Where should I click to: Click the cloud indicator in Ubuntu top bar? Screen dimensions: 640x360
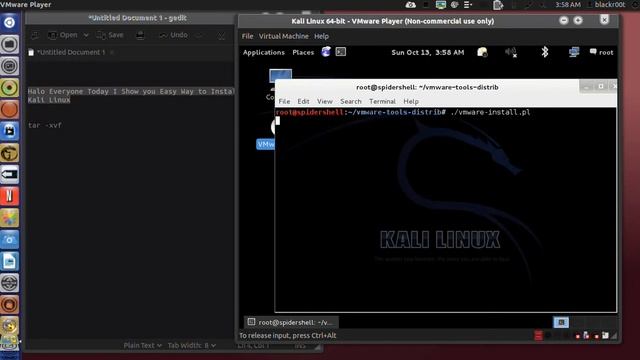[410, 4]
